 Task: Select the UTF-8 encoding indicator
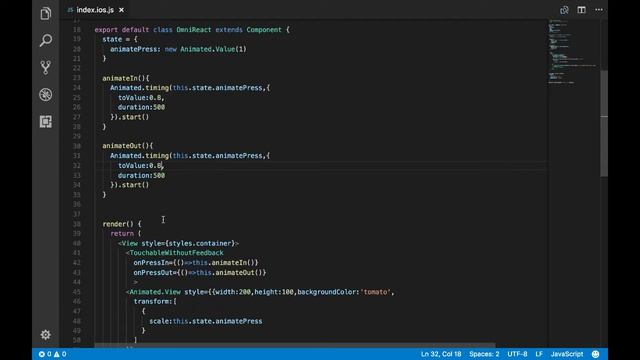click(x=517, y=354)
